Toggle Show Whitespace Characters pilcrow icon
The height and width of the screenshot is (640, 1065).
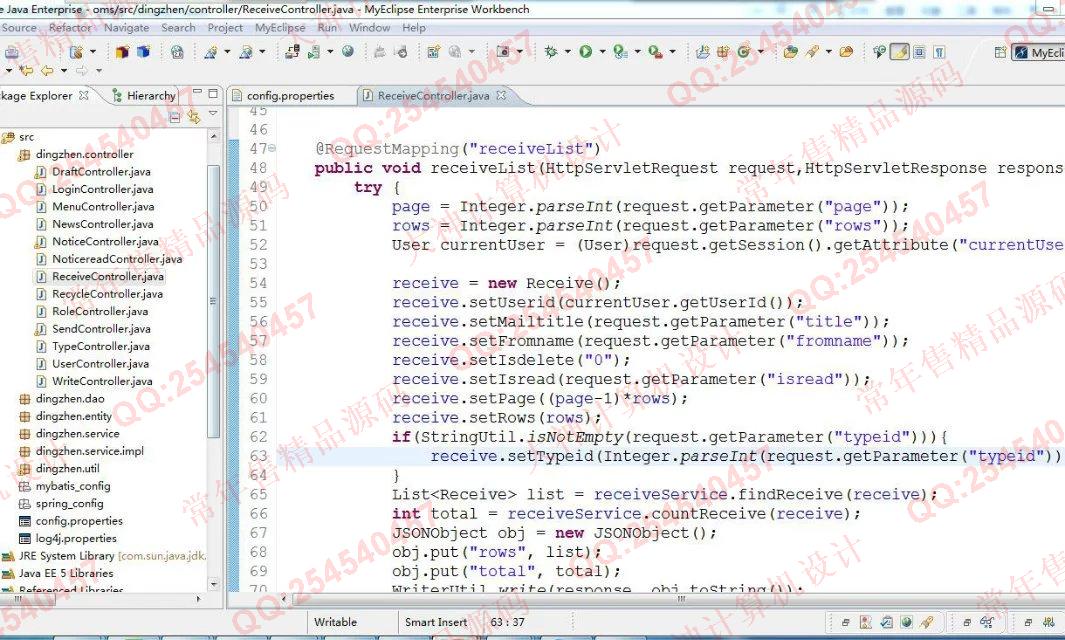(x=939, y=52)
